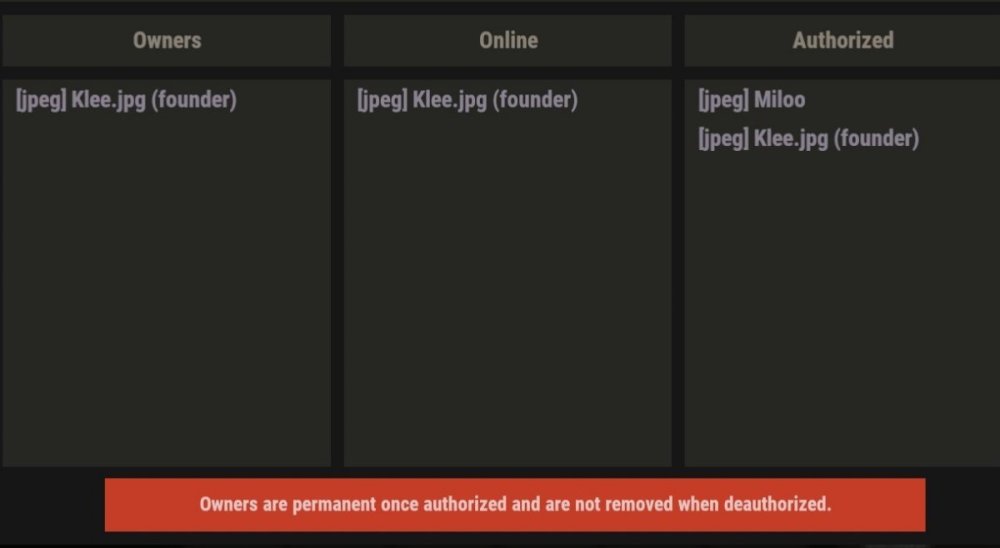
Task: Click the [jpeg] clan tag in Online list
Action: (382, 100)
